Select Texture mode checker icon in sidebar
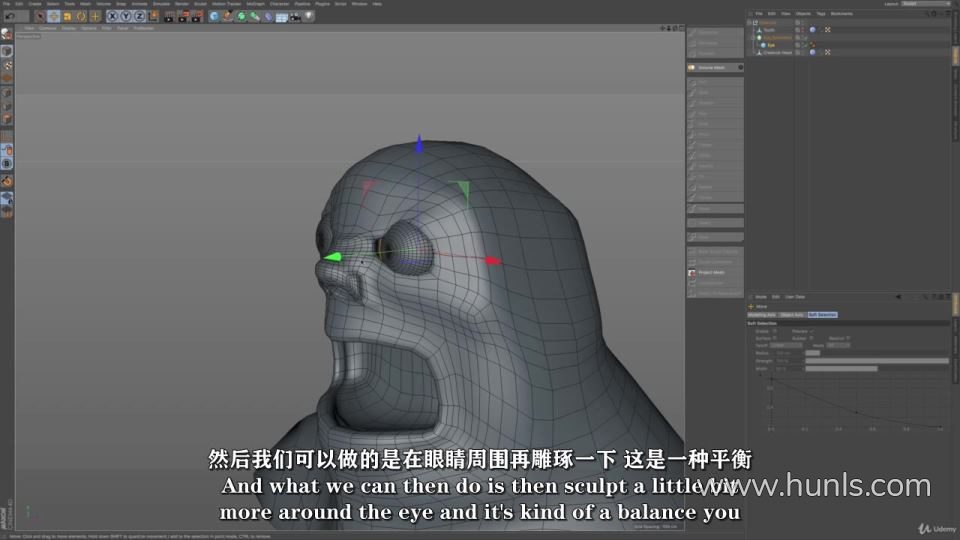Image resolution: width=960 pixels, height=540 pixels. coord(7,66)
